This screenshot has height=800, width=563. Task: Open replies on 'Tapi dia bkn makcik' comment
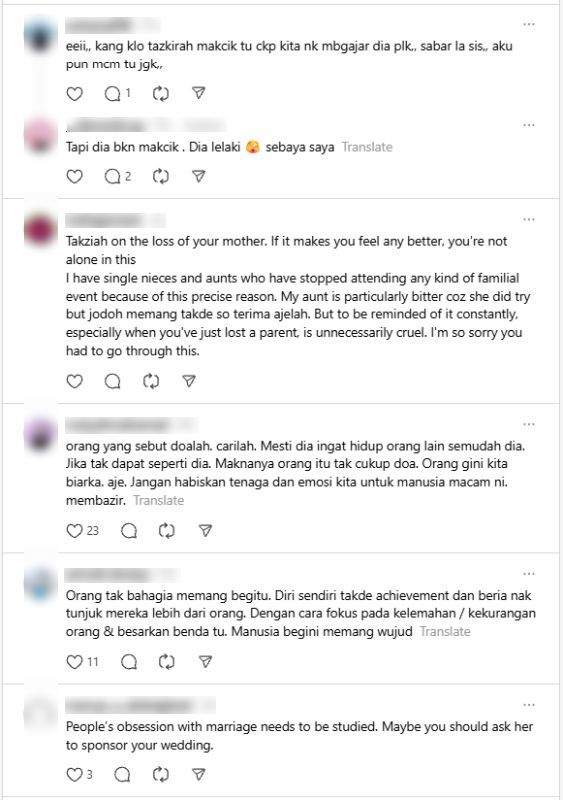click(117, 177)
